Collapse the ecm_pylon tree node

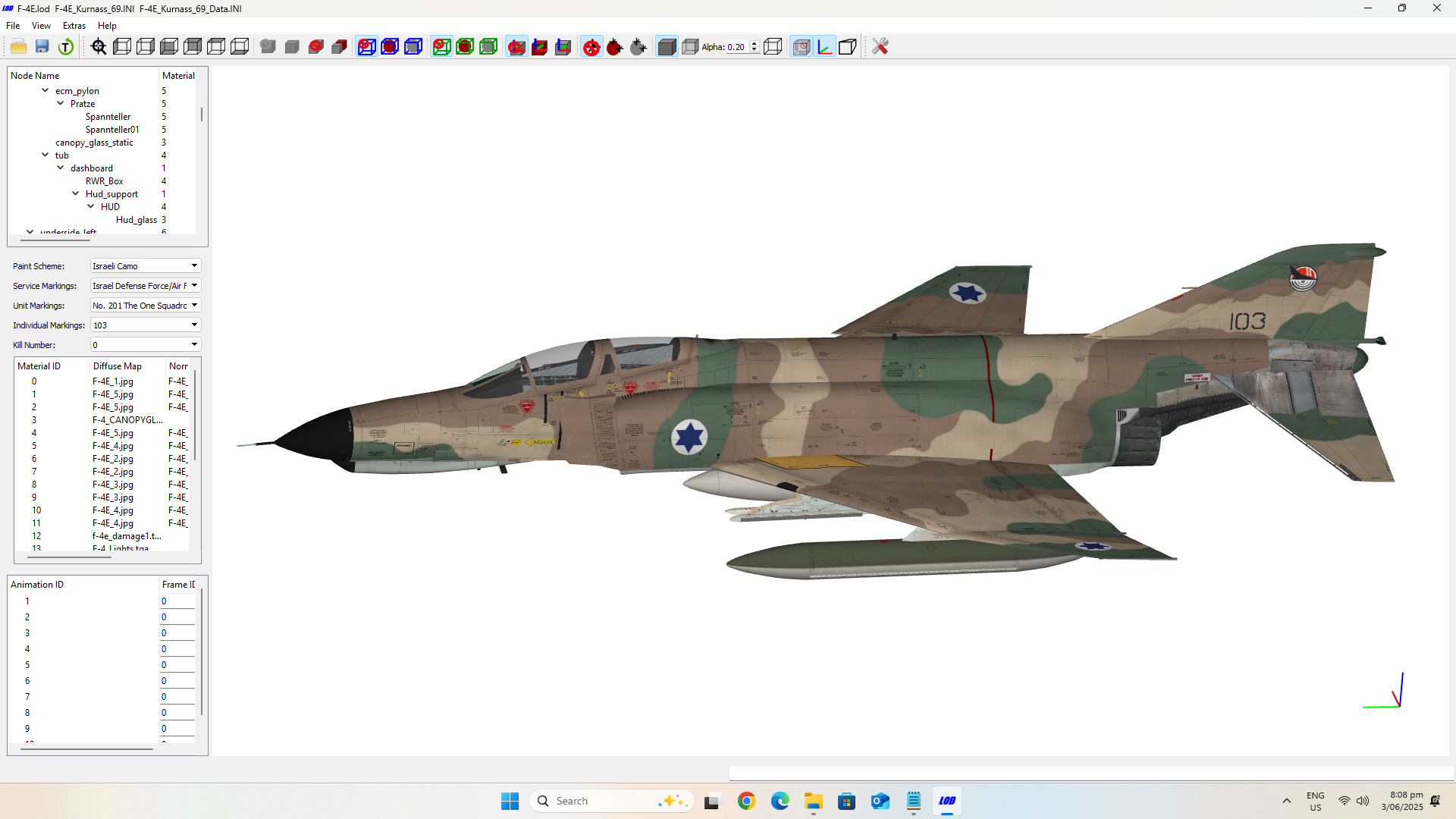tap(45, 90)
